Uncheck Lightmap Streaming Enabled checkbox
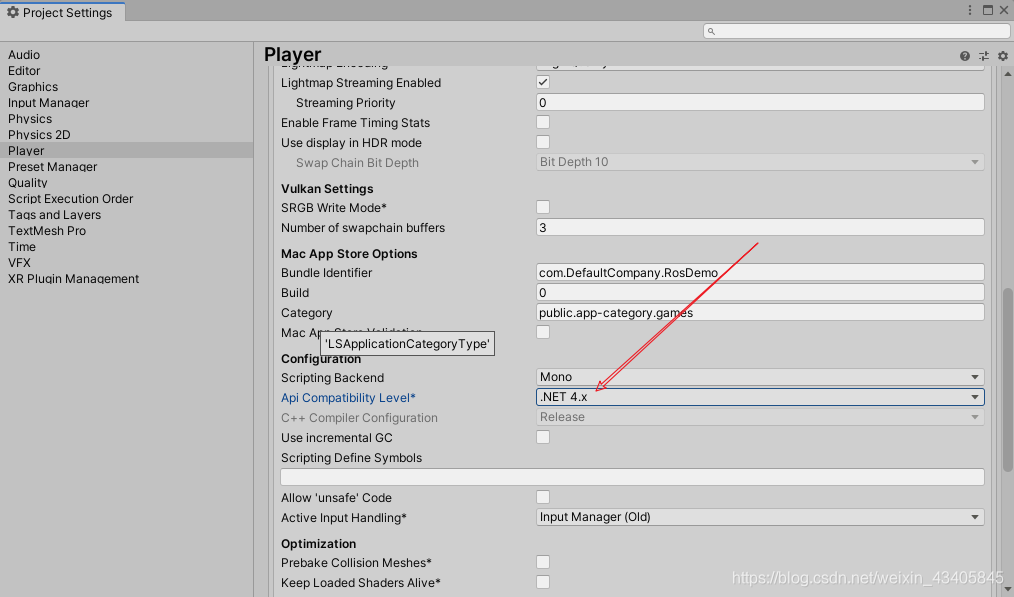 (x=543, y=82)
